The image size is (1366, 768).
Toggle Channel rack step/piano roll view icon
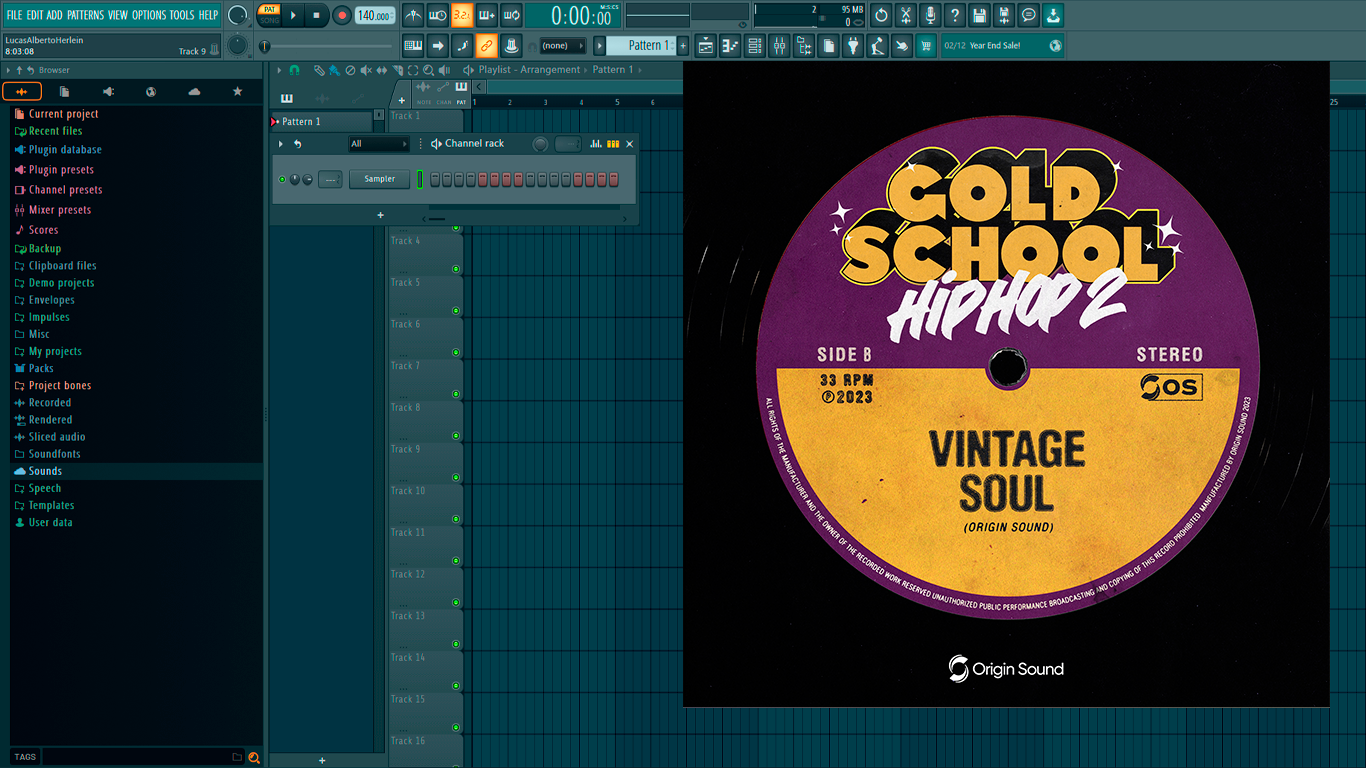tap(613, 144)
